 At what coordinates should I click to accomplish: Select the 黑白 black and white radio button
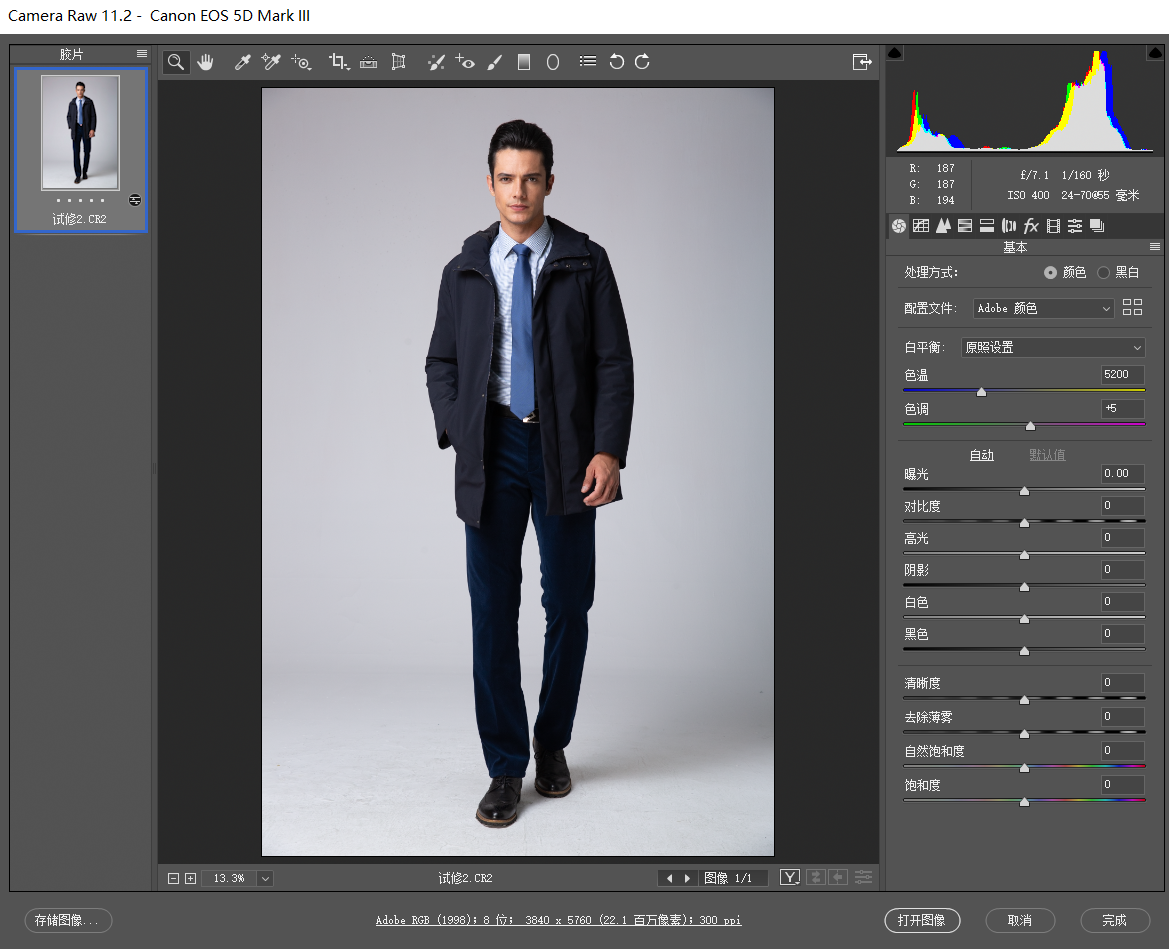pyautogui.click(x=1103, y=273)
